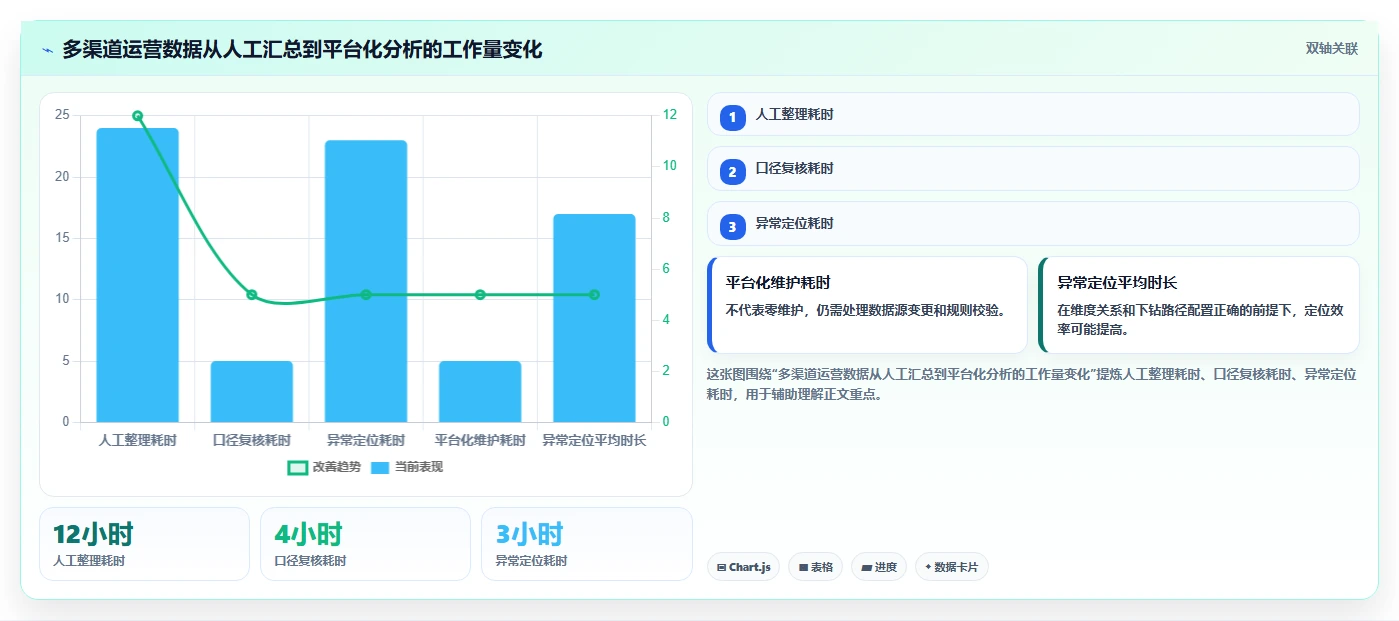
Task: Click the 3小时 stat card
Action: point(587,544)
